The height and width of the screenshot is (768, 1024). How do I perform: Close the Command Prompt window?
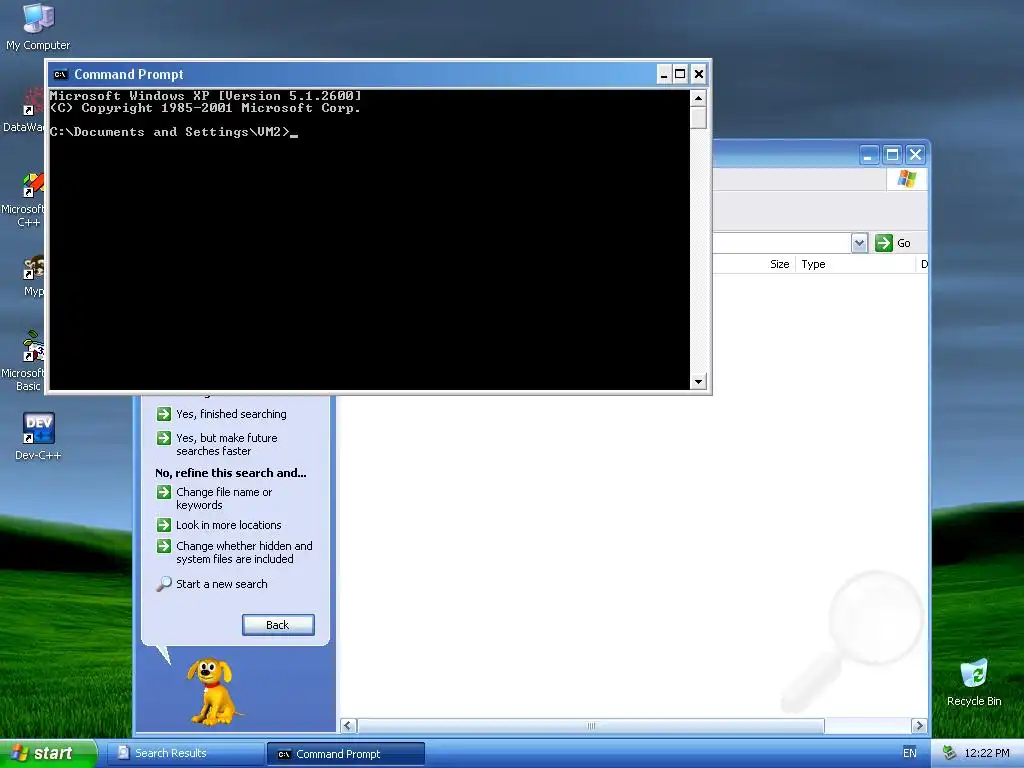(698, 74)
